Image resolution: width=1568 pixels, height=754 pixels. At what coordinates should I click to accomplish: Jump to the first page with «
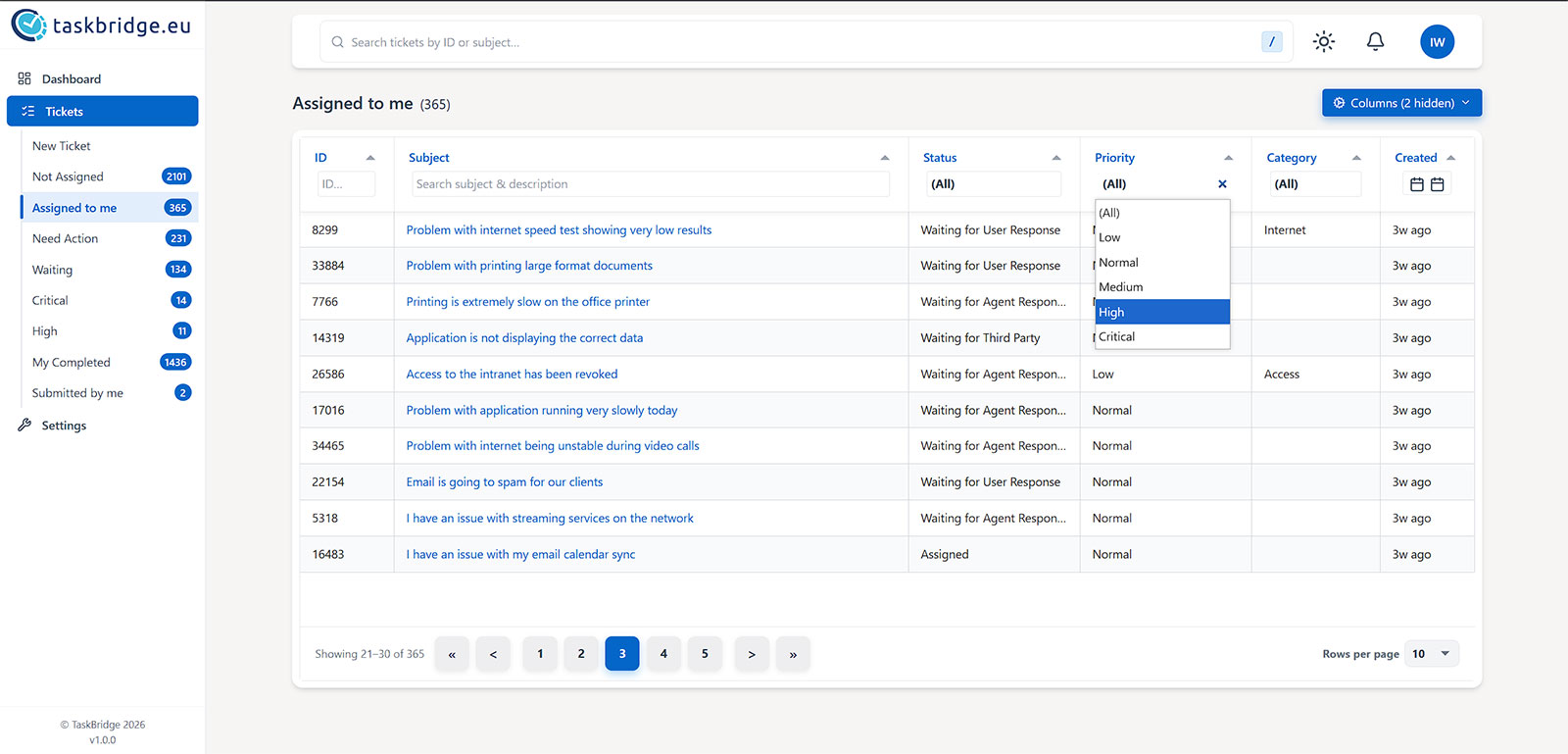click(x=452, y=654)
